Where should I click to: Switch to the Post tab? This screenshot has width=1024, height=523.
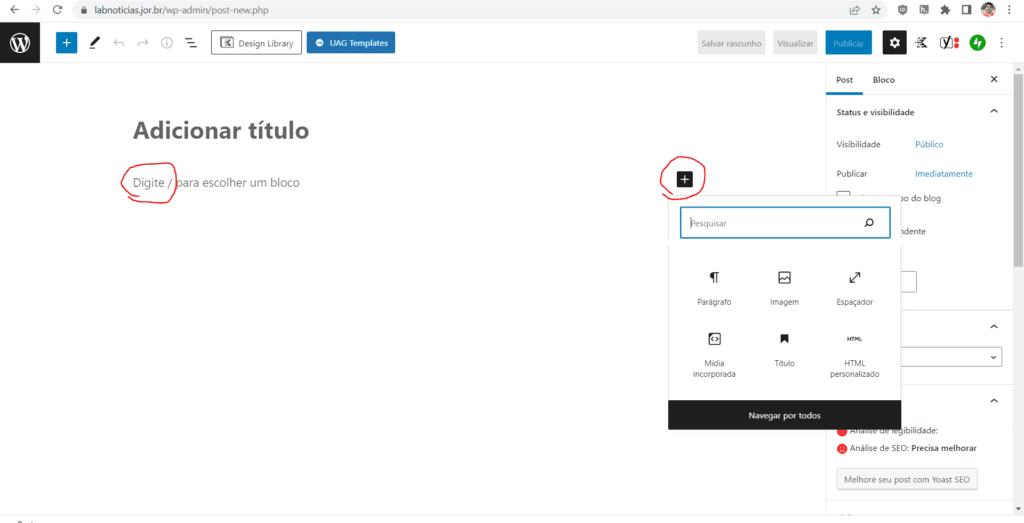click(845, 80)
